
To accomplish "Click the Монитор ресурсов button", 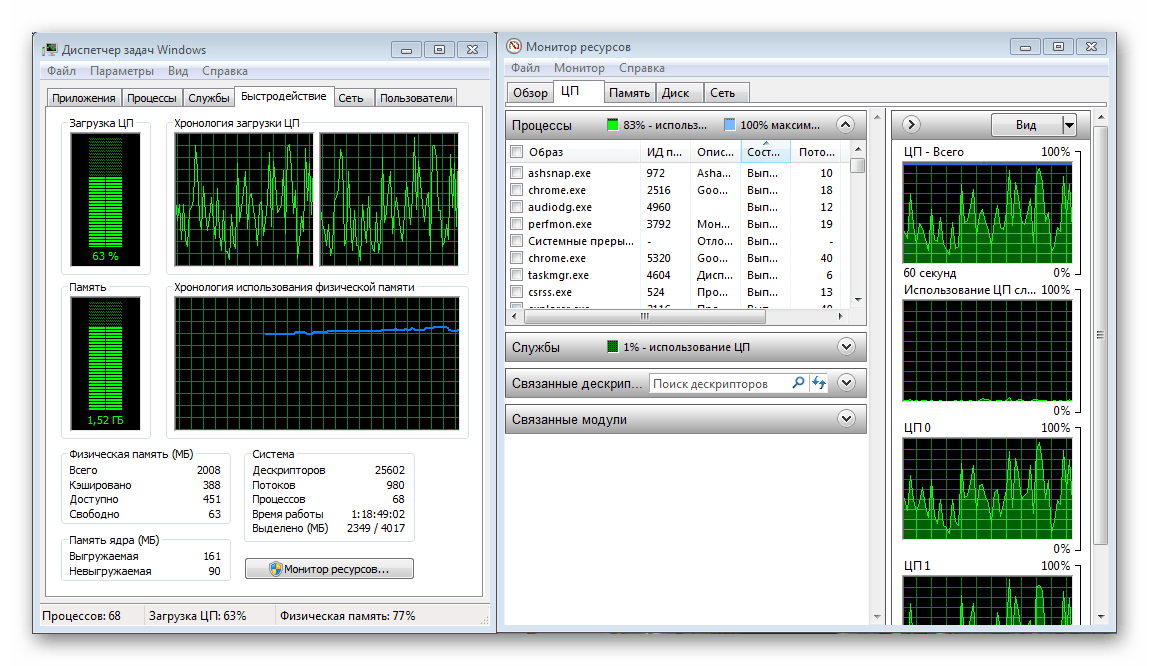I will pyautogui.click(x=329, y=569).
